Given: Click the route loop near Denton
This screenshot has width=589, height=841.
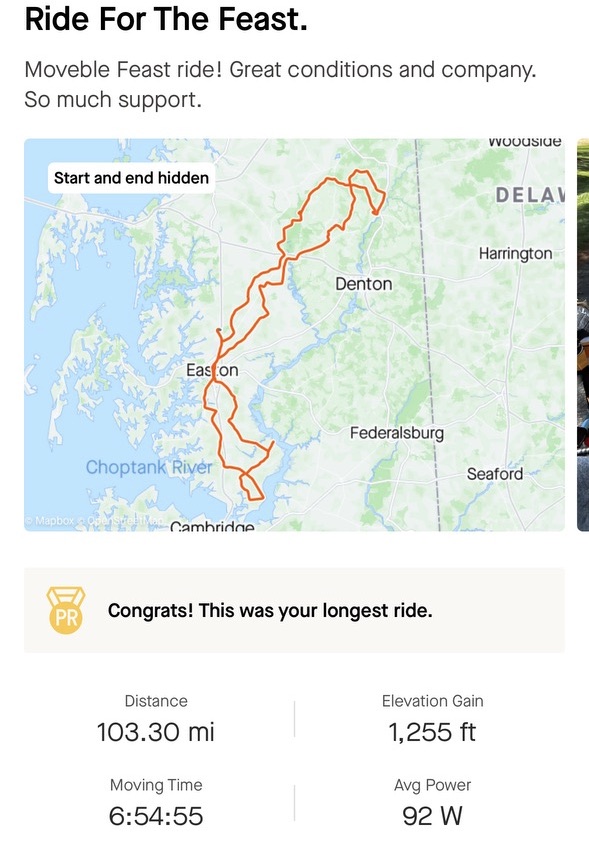Looking at the screenshot, I should (x=367, y=191).
